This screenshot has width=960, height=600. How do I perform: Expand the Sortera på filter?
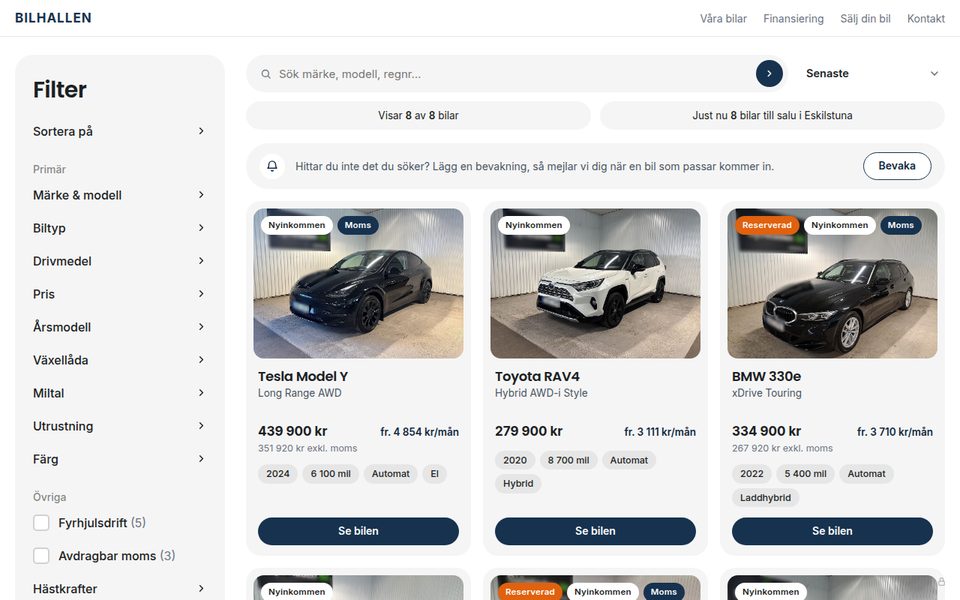[119, 131]
